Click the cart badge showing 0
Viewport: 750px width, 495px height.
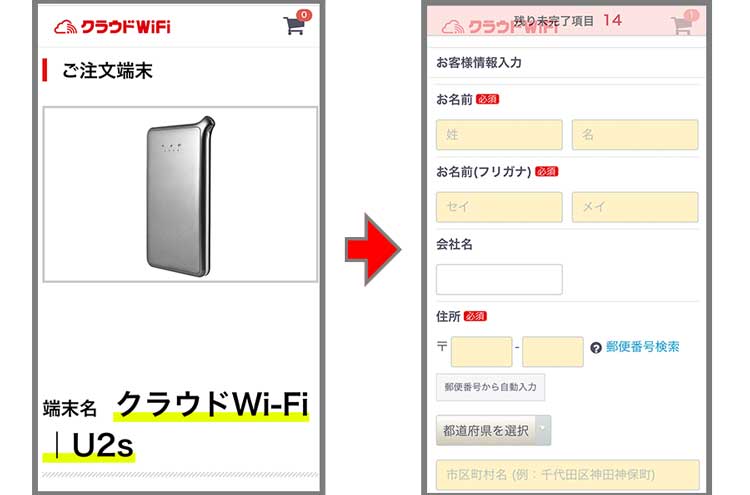(304, 15)
